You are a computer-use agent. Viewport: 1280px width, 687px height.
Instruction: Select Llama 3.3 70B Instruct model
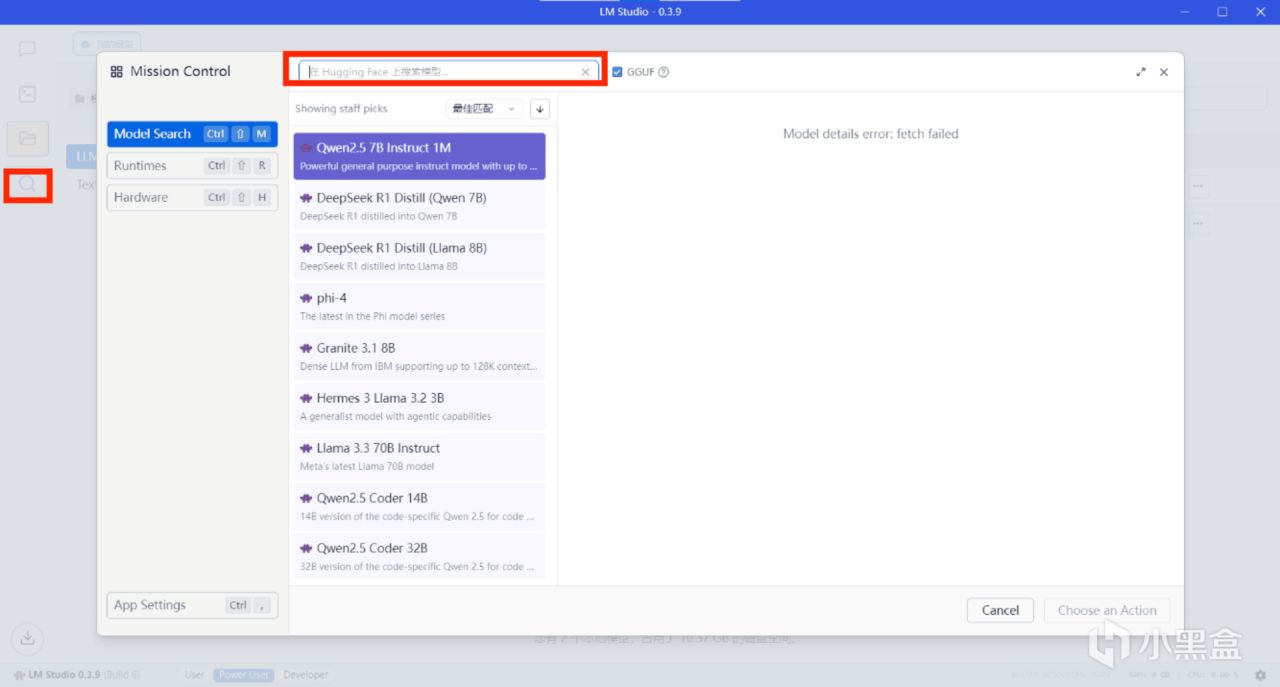pos(420,456)
